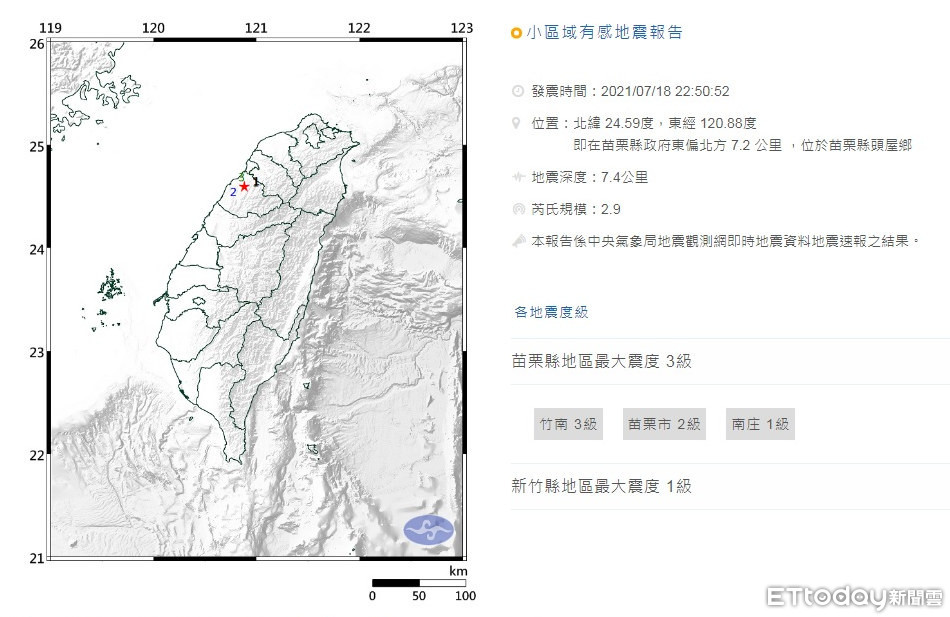Click the magnitude icon beside 芮氏規模
This screenshot has height=617, width=950.
[x=517, y=209]
